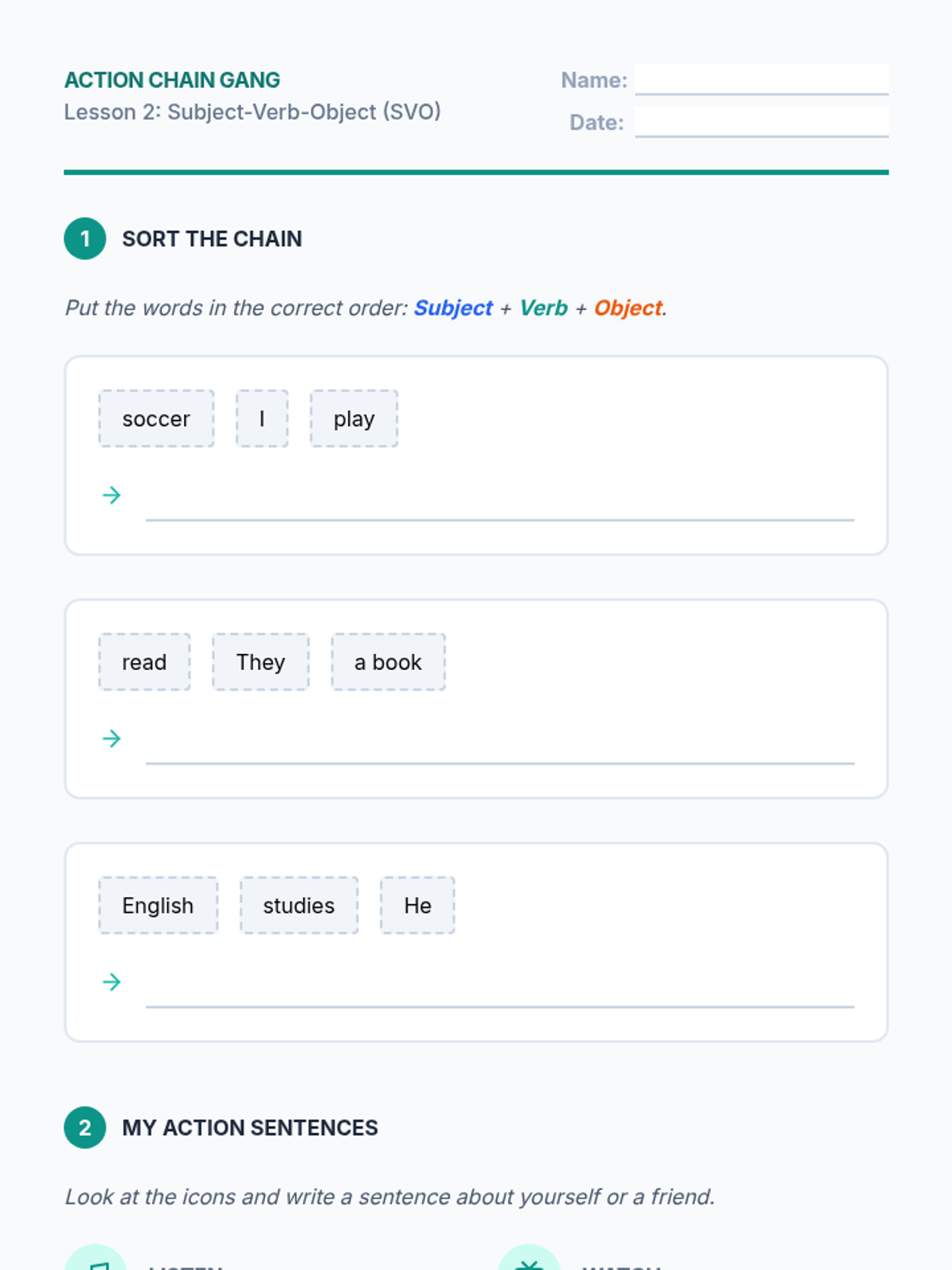This screenshot has height=1270, width=952.
Task: Click the arrow beside the English answer line
Action: point(112,982)
